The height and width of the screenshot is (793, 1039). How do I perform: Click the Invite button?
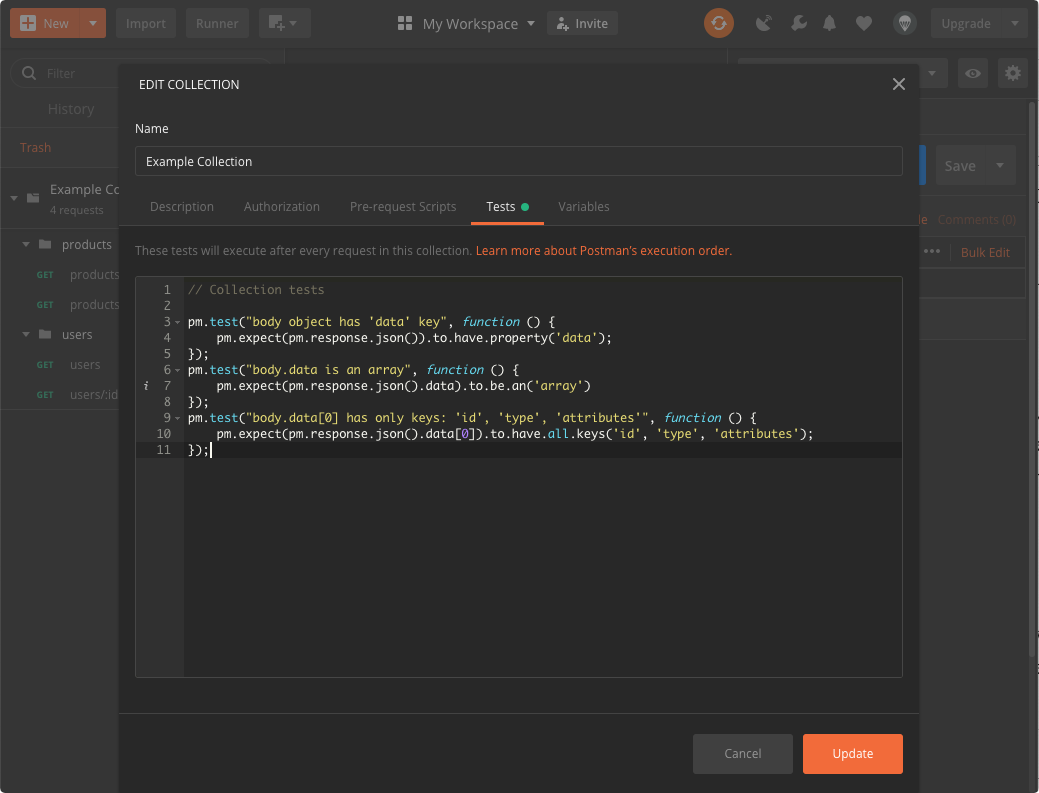click(x=582, y=23)
